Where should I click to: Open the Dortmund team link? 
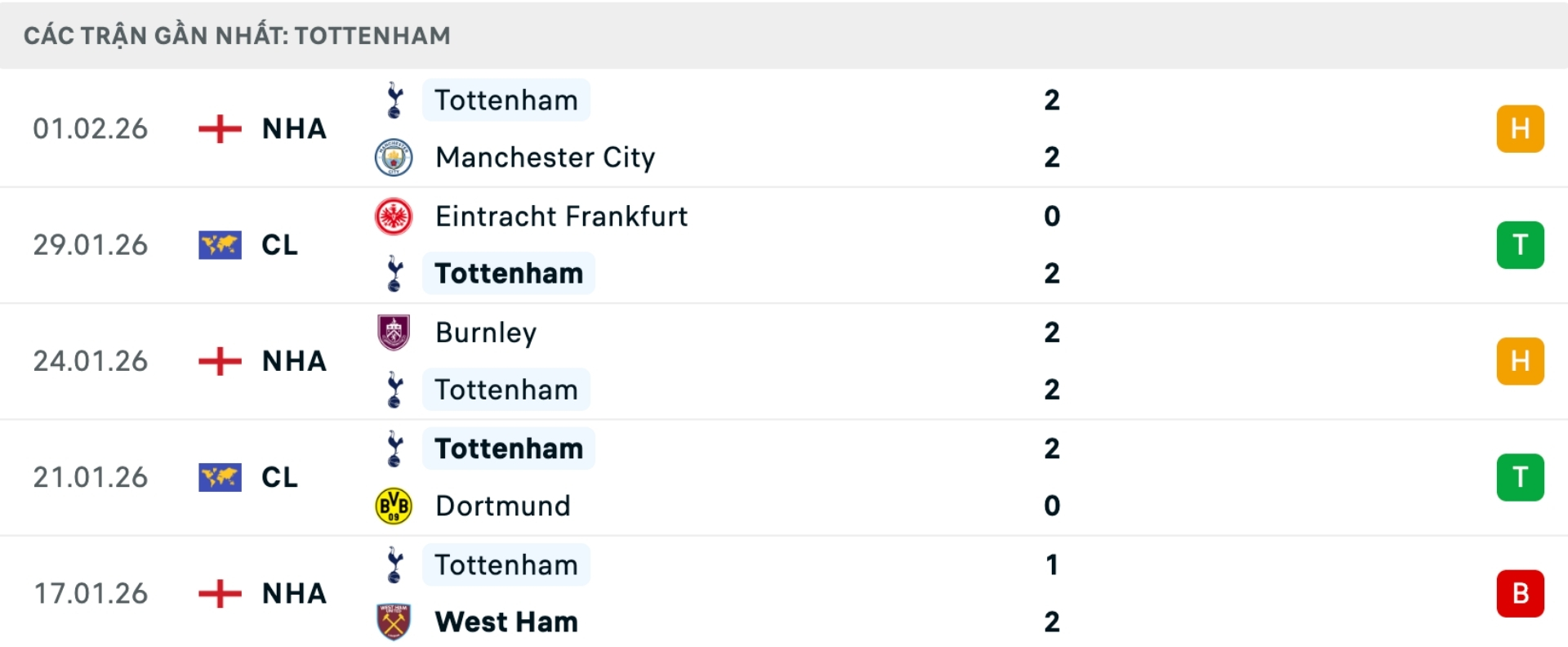click(x=502, y=506)
